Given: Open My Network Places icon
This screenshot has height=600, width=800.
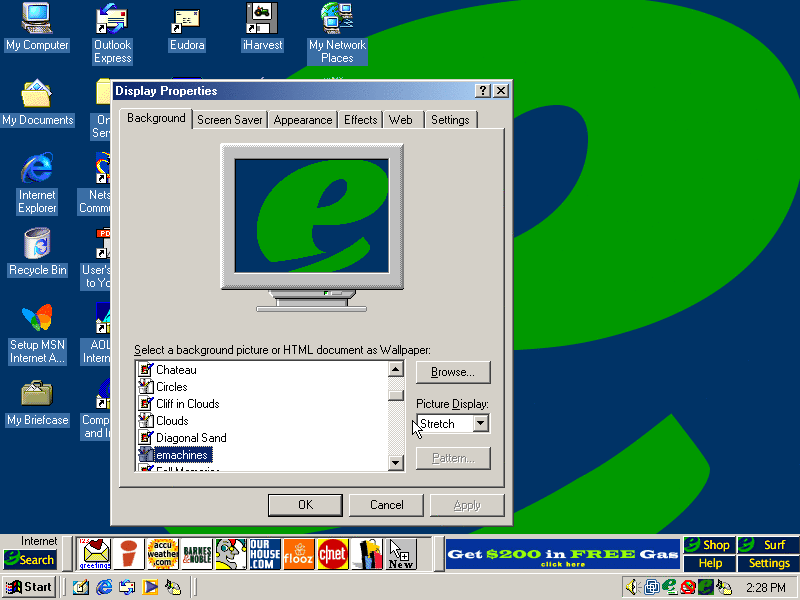Looking at the screenshot, I should (337, 19).
